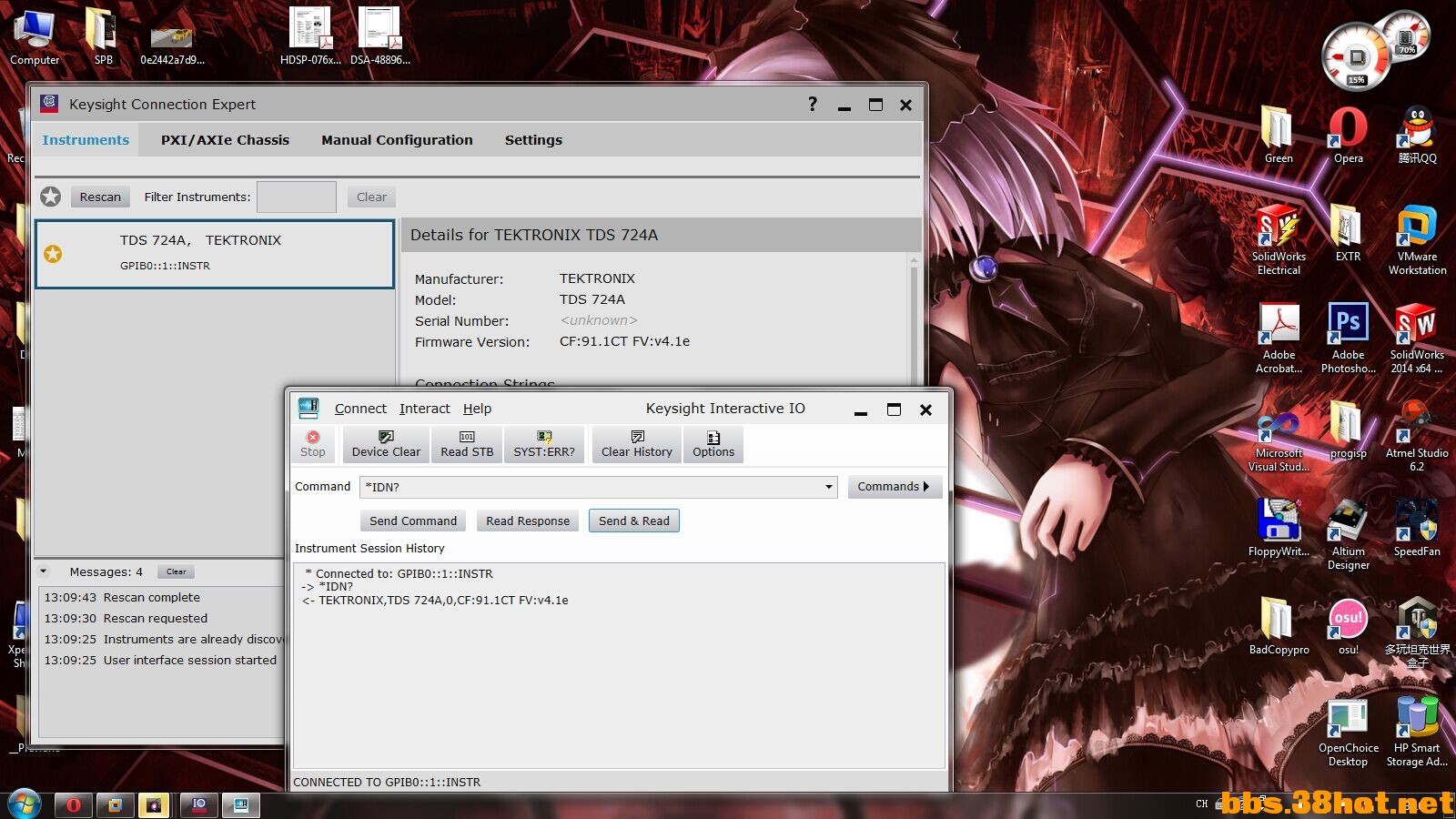
Task: Open the Help menu in Interactive IO
Action: (477, 409)
